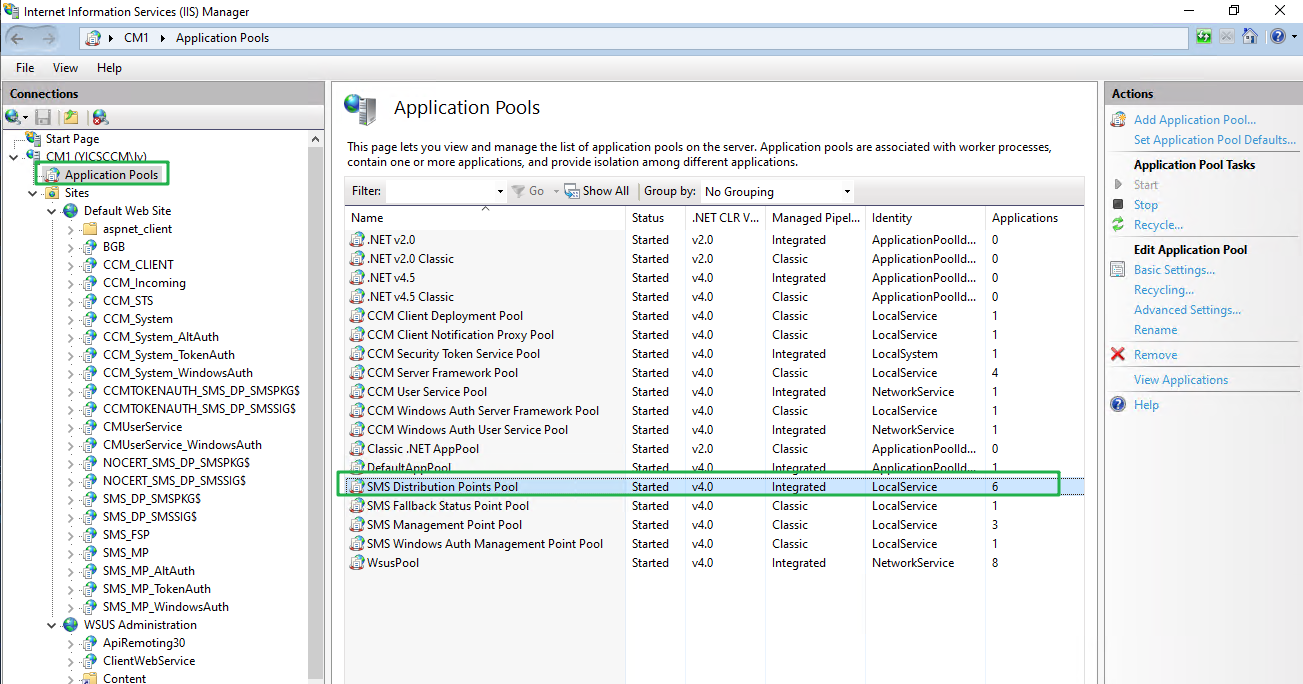Click the home icon in address bar

pos(1250,37)
